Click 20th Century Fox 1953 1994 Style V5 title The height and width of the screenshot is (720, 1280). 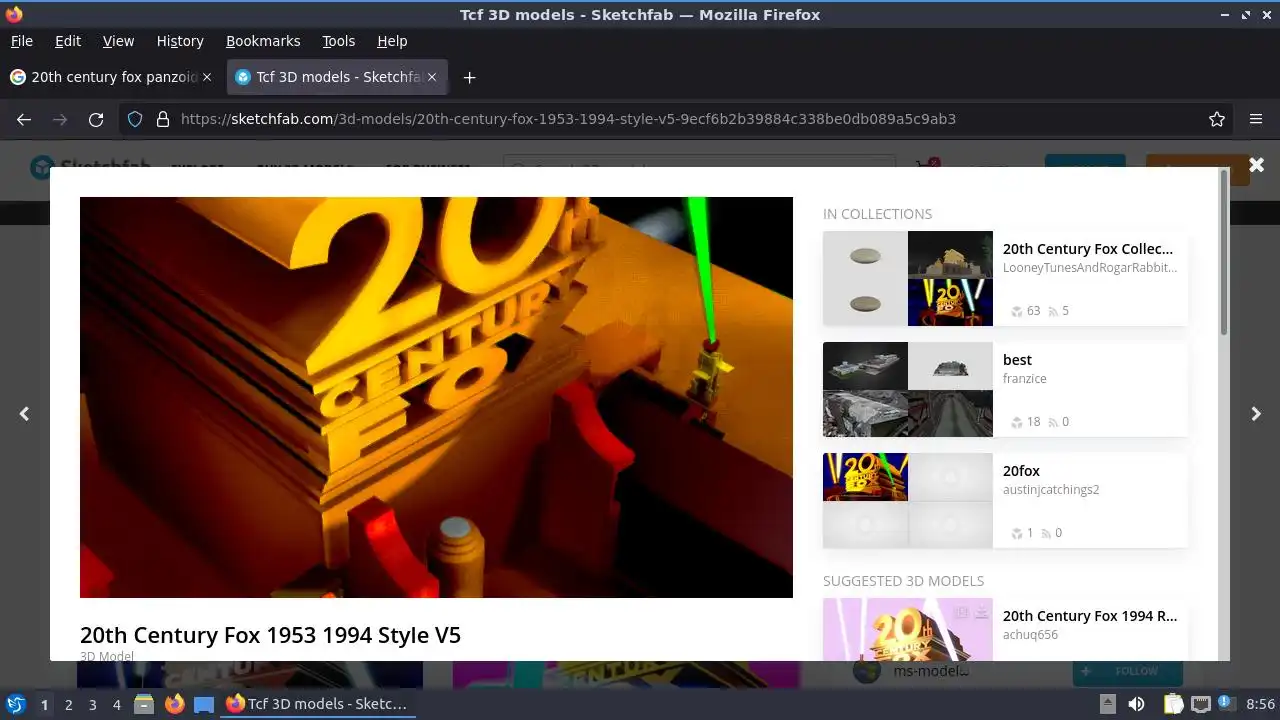pos(270,635)
